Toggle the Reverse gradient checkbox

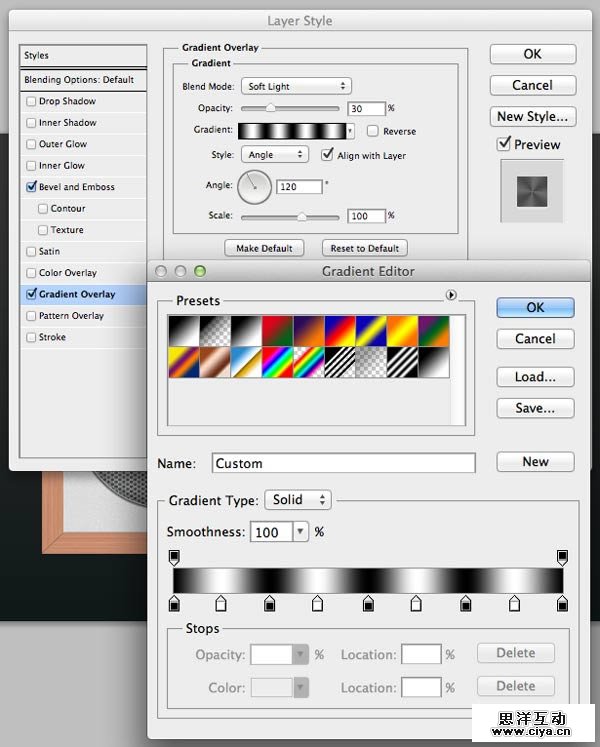pyautogui.click(x=373, y=131)
